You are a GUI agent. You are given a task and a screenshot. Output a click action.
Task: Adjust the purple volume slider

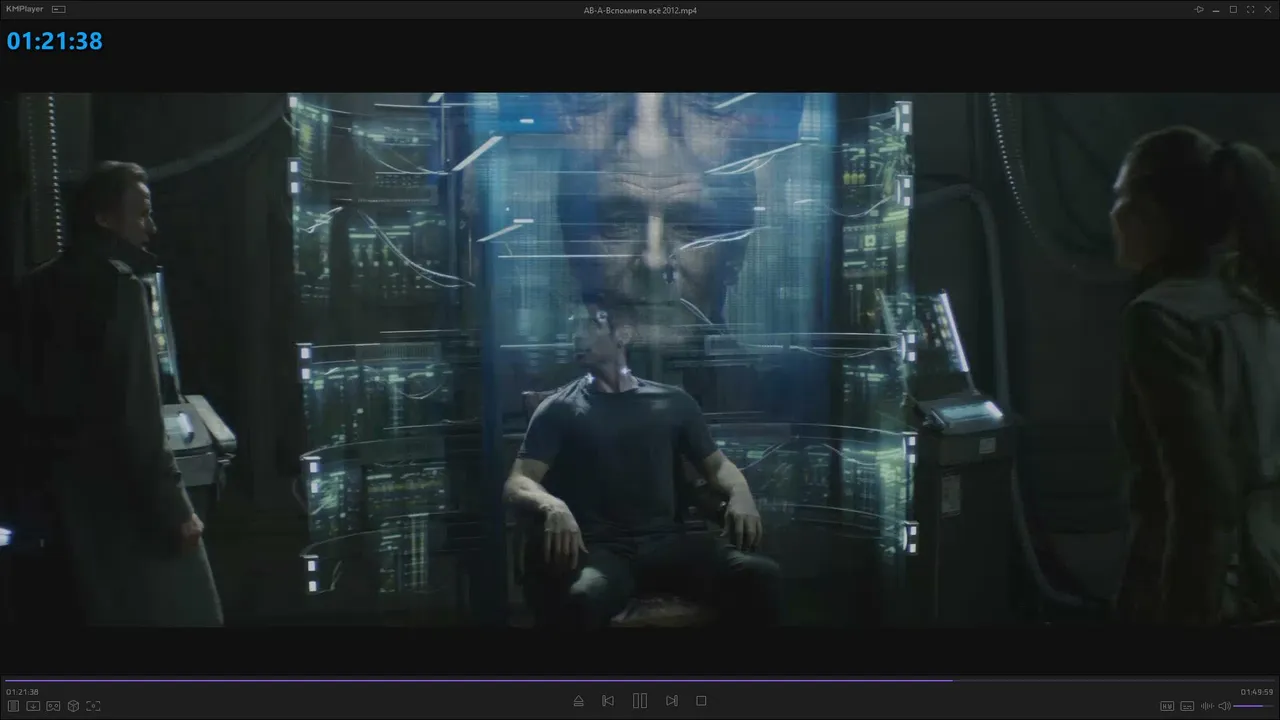click(x=1254, y=706)
